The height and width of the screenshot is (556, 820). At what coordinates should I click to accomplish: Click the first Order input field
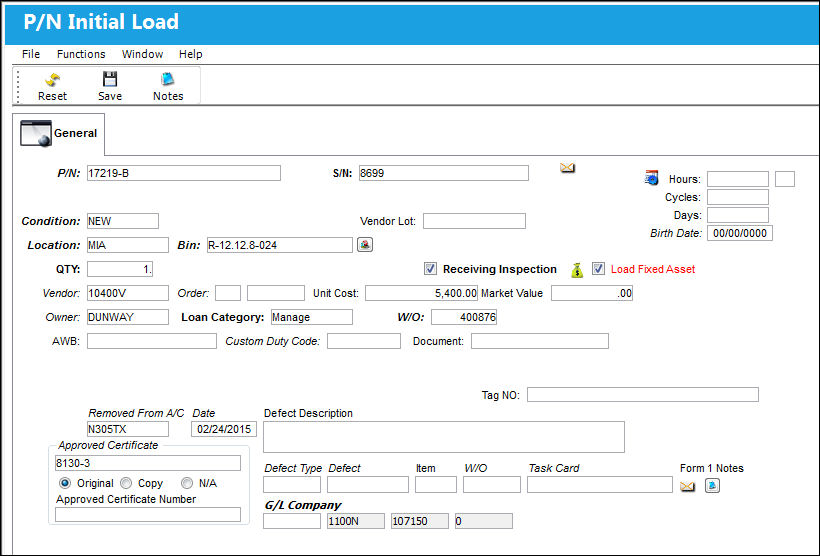pyautogui.click(x=228, y=293)
